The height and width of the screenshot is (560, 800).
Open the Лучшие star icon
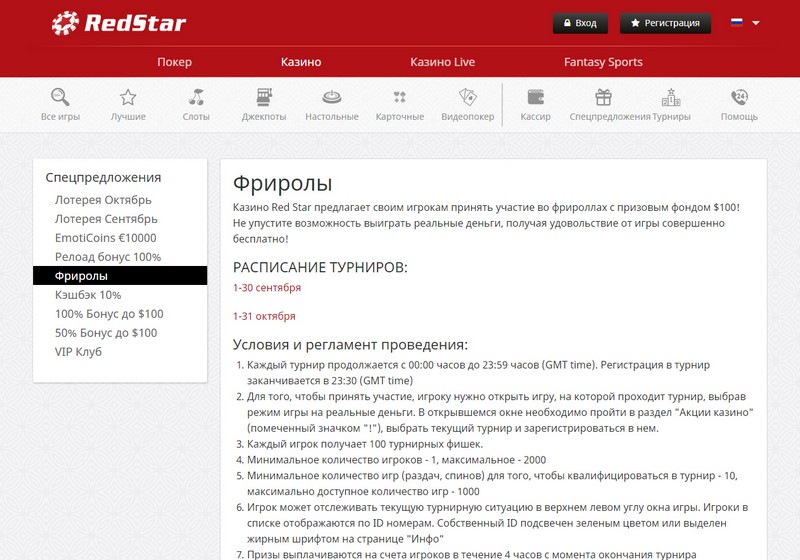point(128,97)
